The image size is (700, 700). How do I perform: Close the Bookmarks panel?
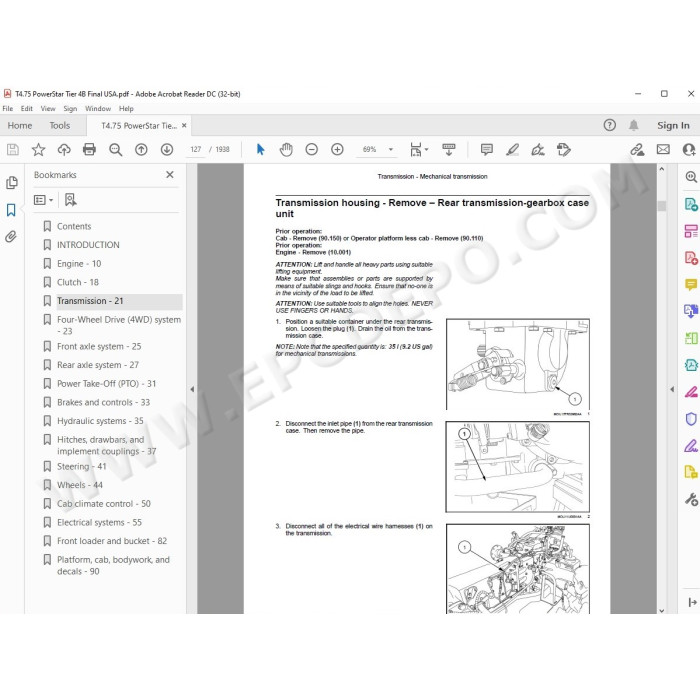tap(170, 175)
